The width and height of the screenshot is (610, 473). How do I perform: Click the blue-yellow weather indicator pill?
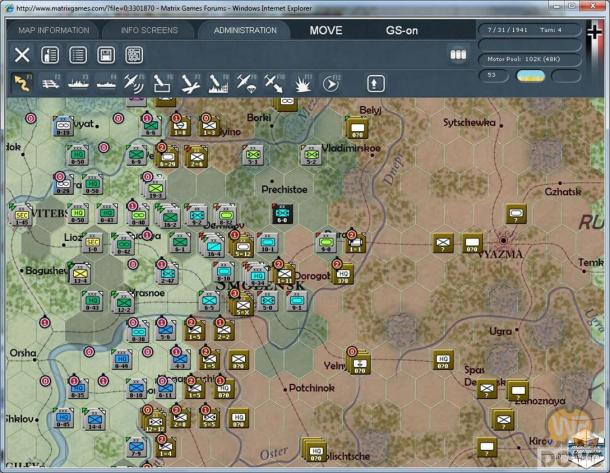tap(530, 75)
